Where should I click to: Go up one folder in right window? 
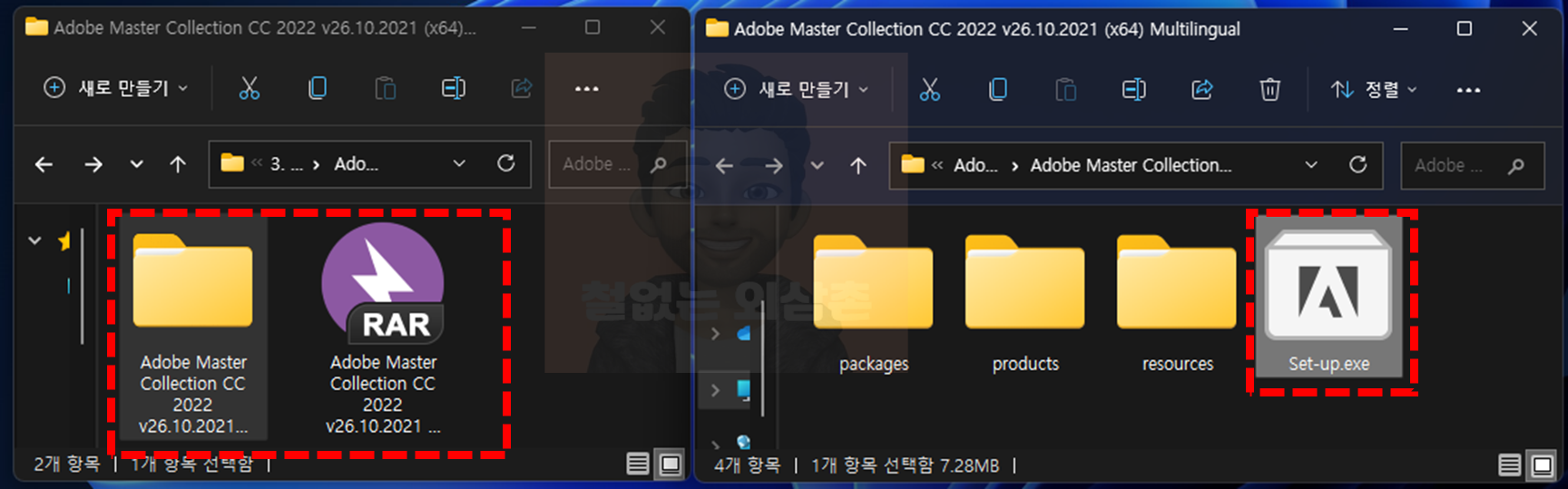(x=858, y=166)
